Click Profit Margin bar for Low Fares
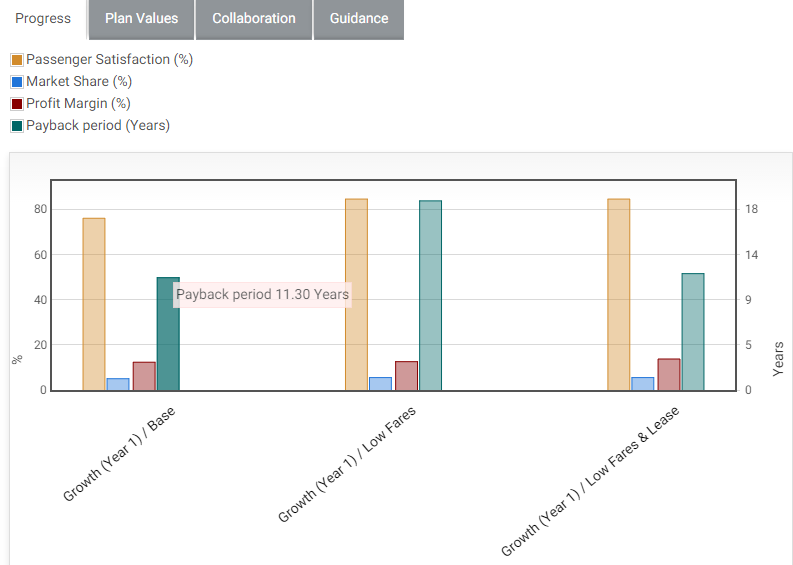793x565 pixels. point(407,376)
